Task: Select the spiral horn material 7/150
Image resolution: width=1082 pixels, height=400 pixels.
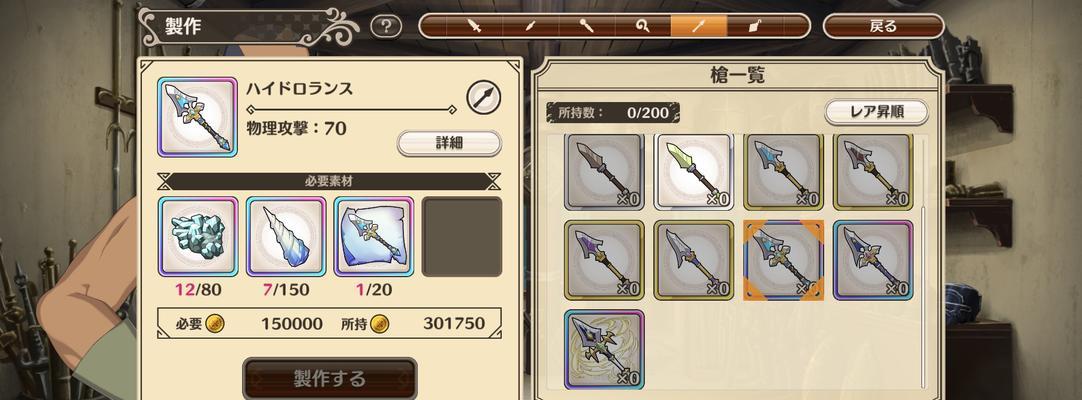Action: [286, 237]
